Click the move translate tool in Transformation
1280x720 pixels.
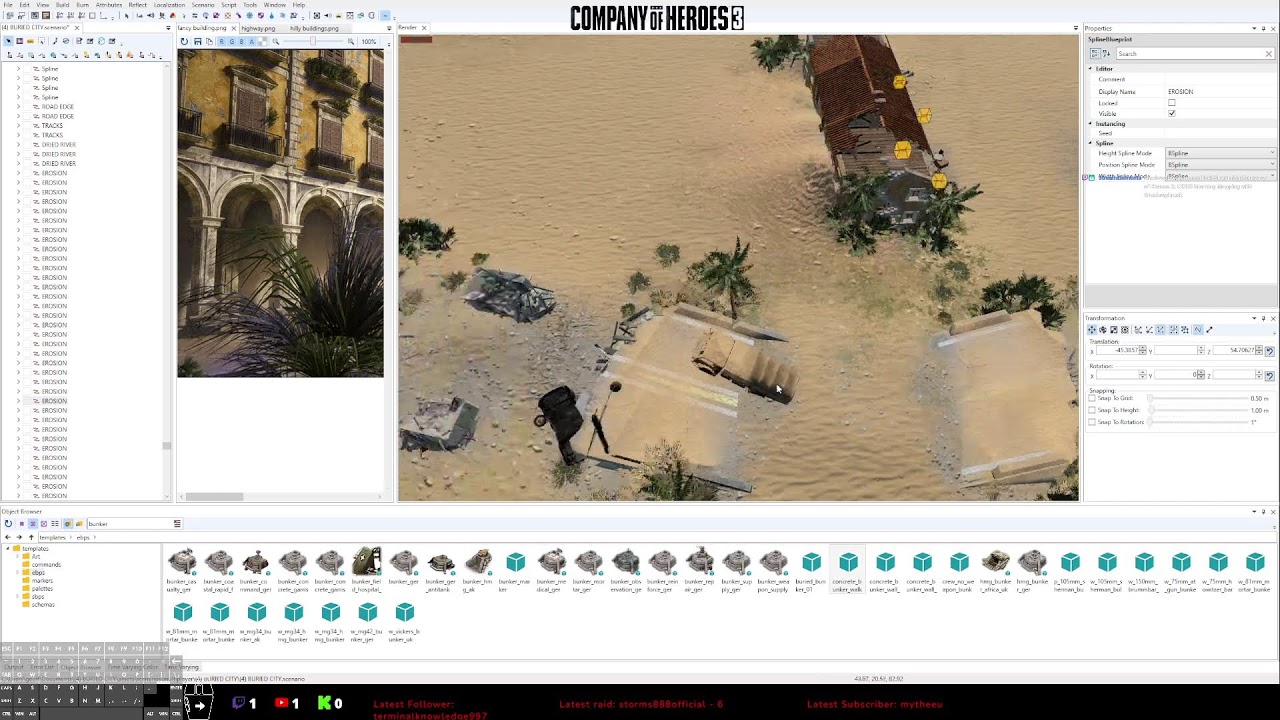1092,330
